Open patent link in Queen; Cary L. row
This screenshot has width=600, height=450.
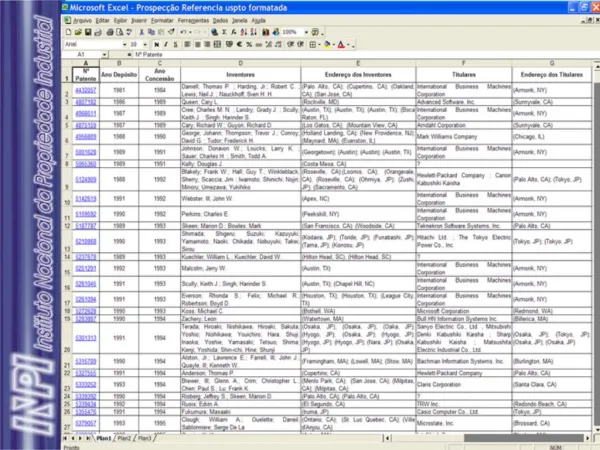pyautogui.click(x=86, y=102)
